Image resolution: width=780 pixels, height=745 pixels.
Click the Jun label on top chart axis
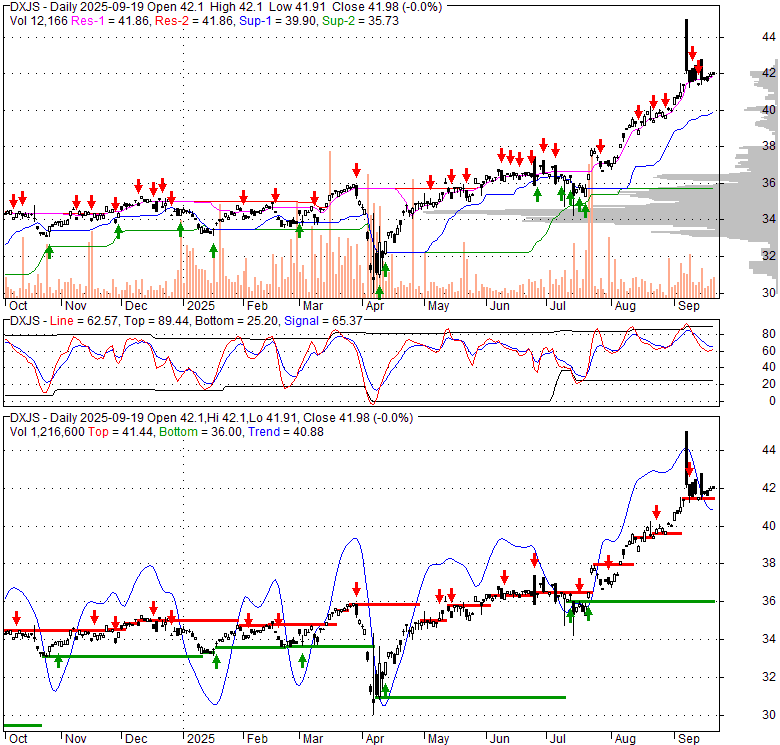(499, 306)
